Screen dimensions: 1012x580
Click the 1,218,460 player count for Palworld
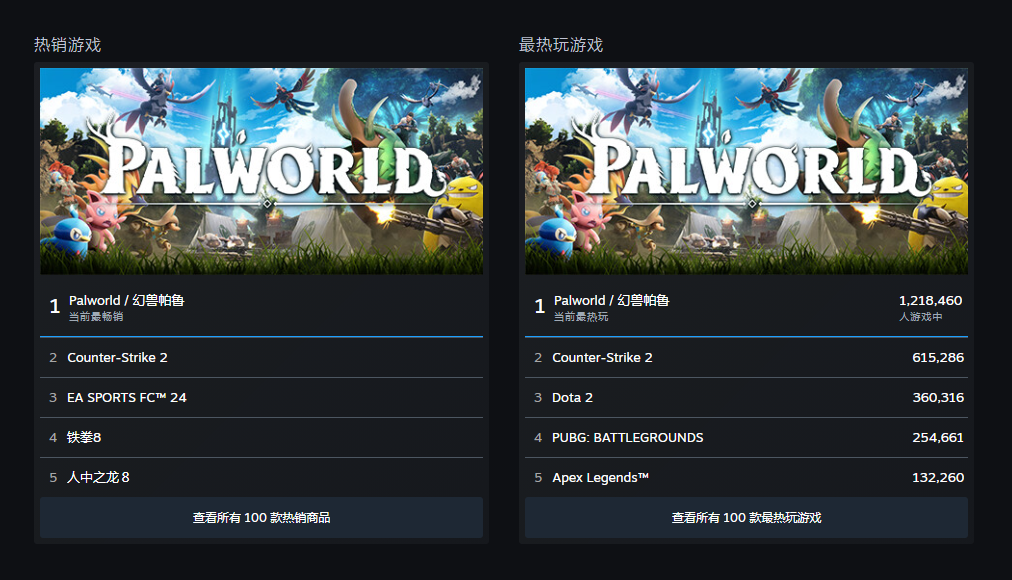click(x=930, y=301)
